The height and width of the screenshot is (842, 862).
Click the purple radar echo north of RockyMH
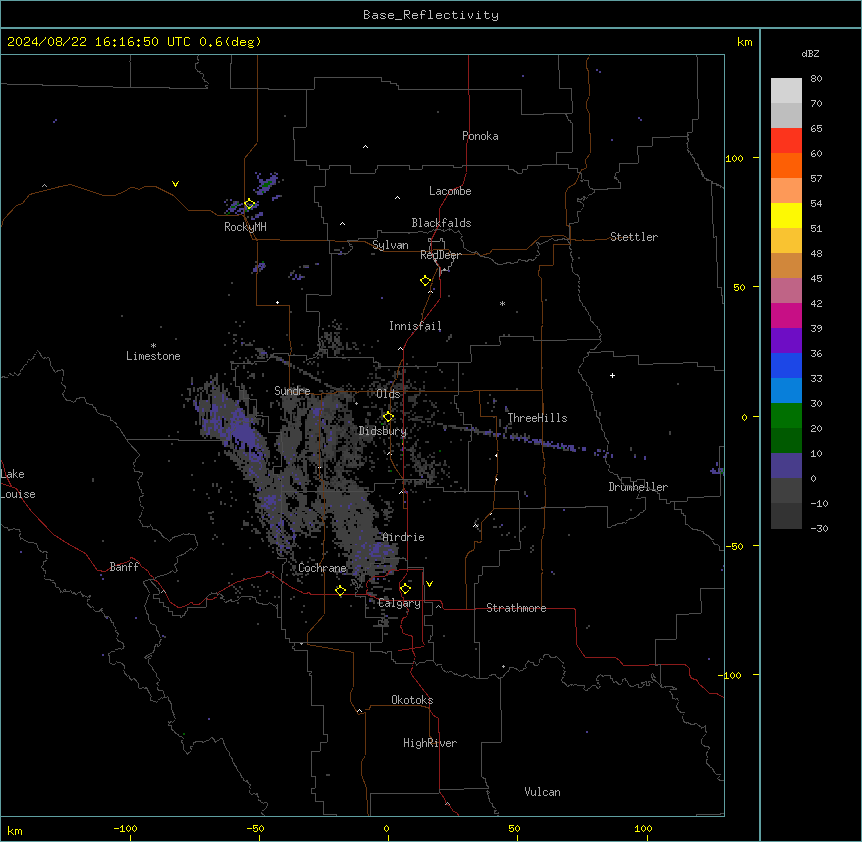coord(266,184)
